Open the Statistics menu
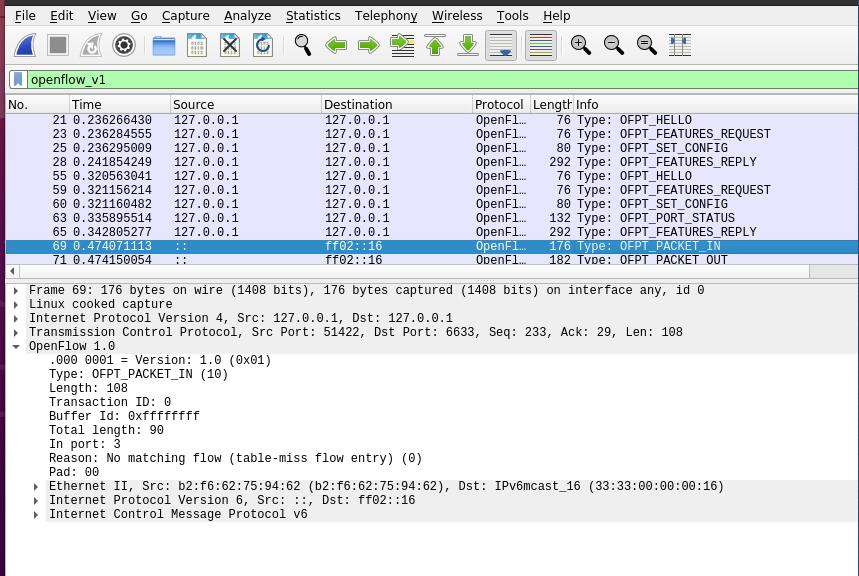Viewport: 859px width, 576px height. coord(313,16)
